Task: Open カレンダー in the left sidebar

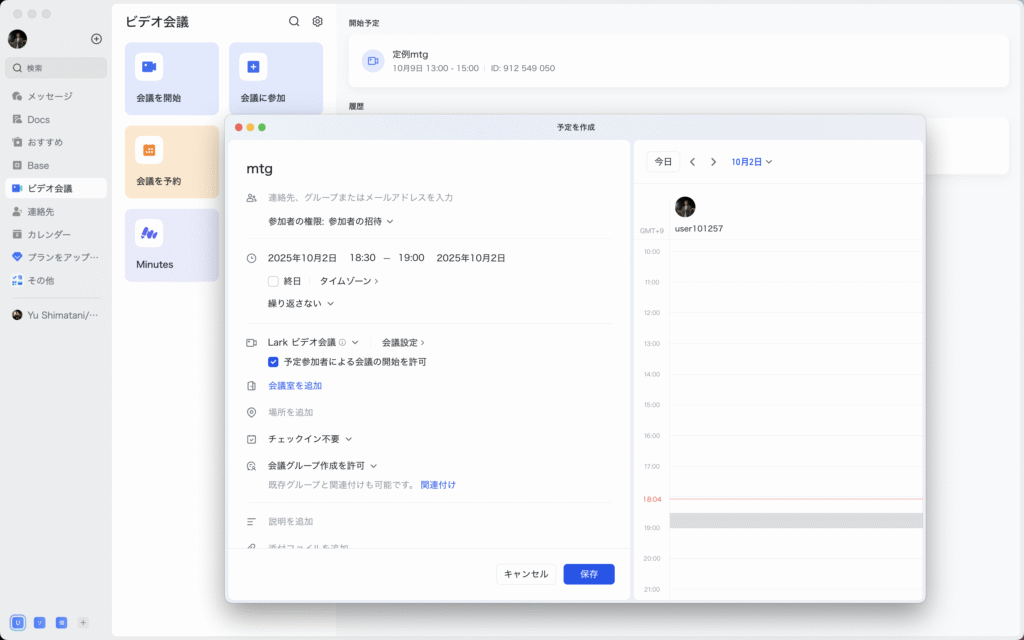Action: coord(48,234)
